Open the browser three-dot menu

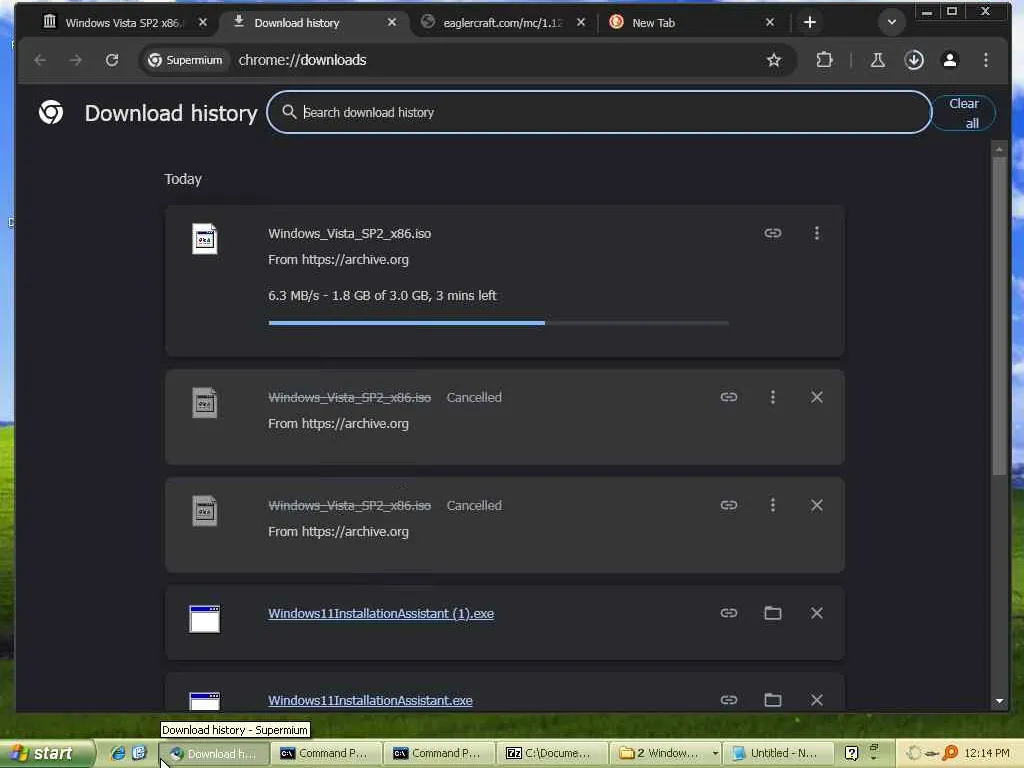tap(985, 60)
